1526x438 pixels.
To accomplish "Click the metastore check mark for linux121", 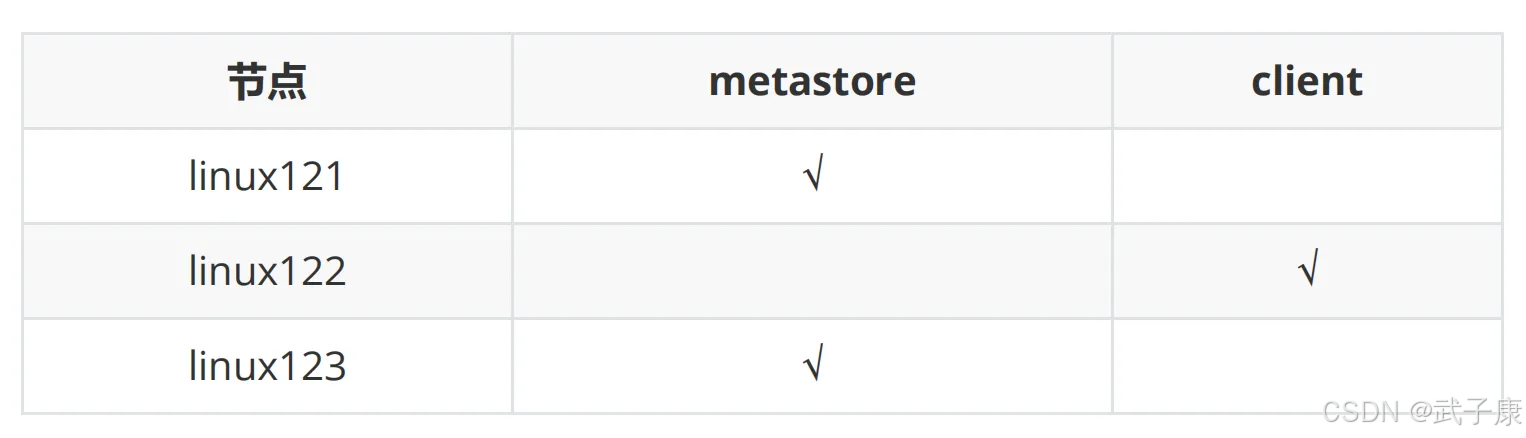I will pos(812,177).
